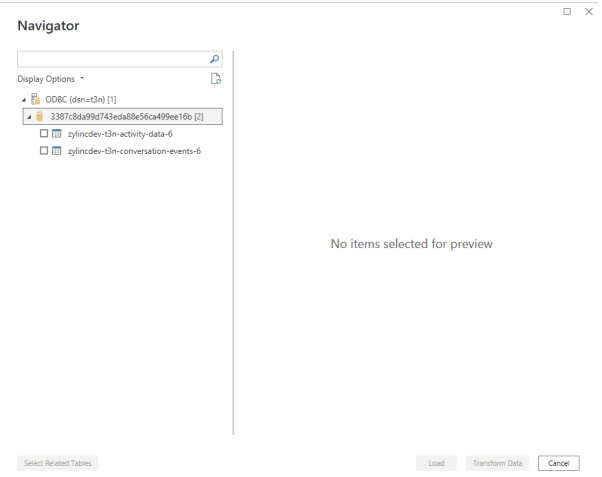Viewport: 602px width, 477px height.
Task: Collapse the 3387c8da99d743eda88e56ca499ee16b database arrow
Action: (x=29, y=117)
